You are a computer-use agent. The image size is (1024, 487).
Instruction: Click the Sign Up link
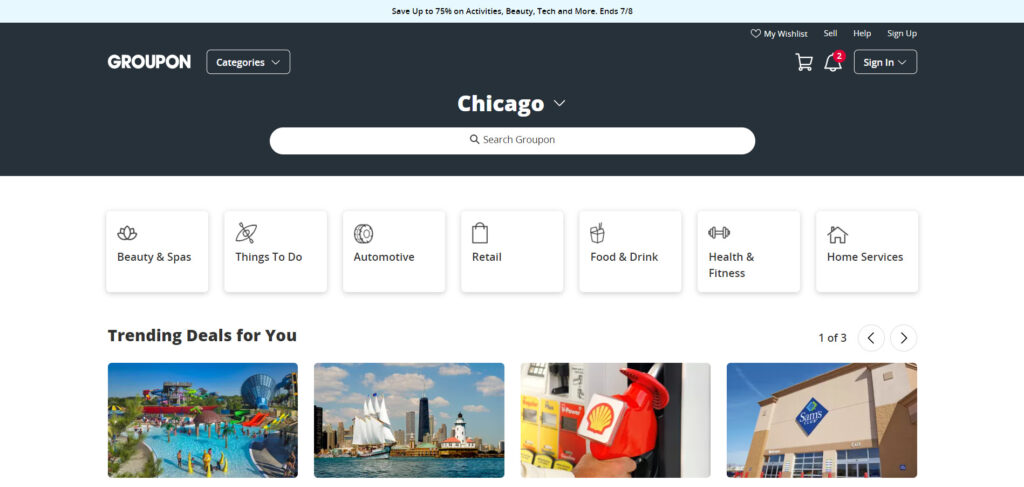901,34
